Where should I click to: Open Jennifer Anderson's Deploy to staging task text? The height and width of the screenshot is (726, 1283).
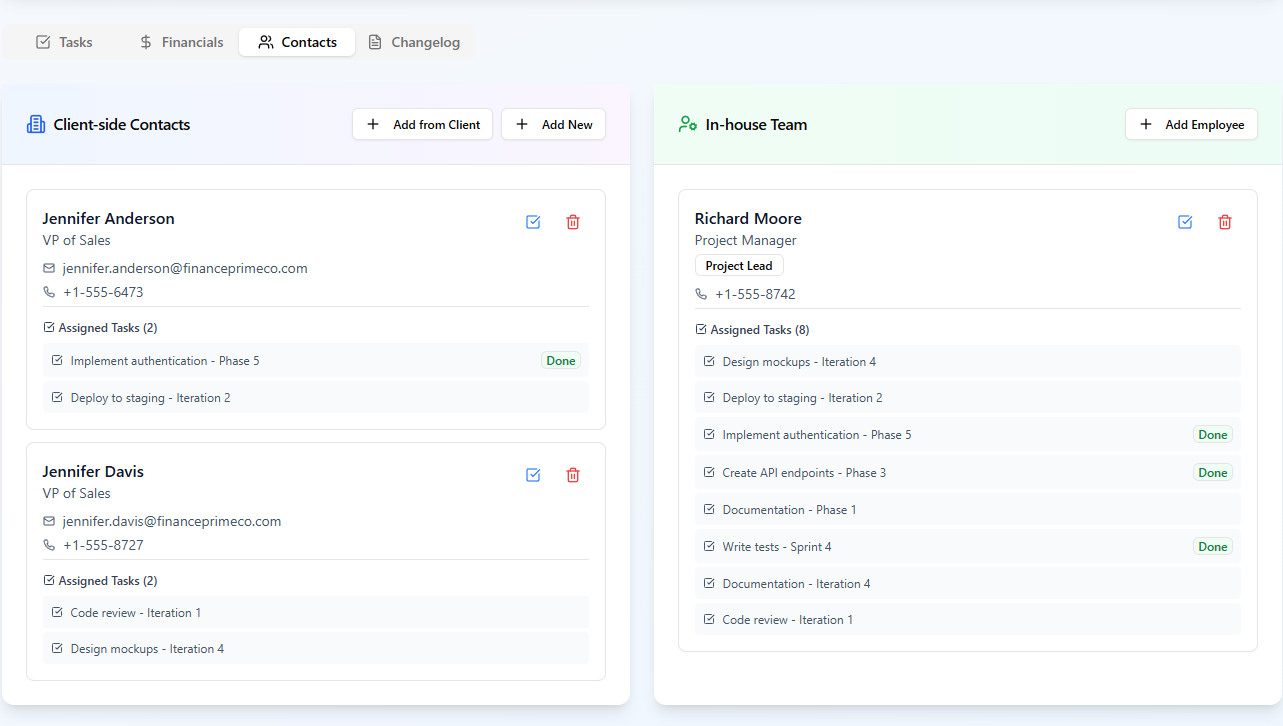(151, 397)
